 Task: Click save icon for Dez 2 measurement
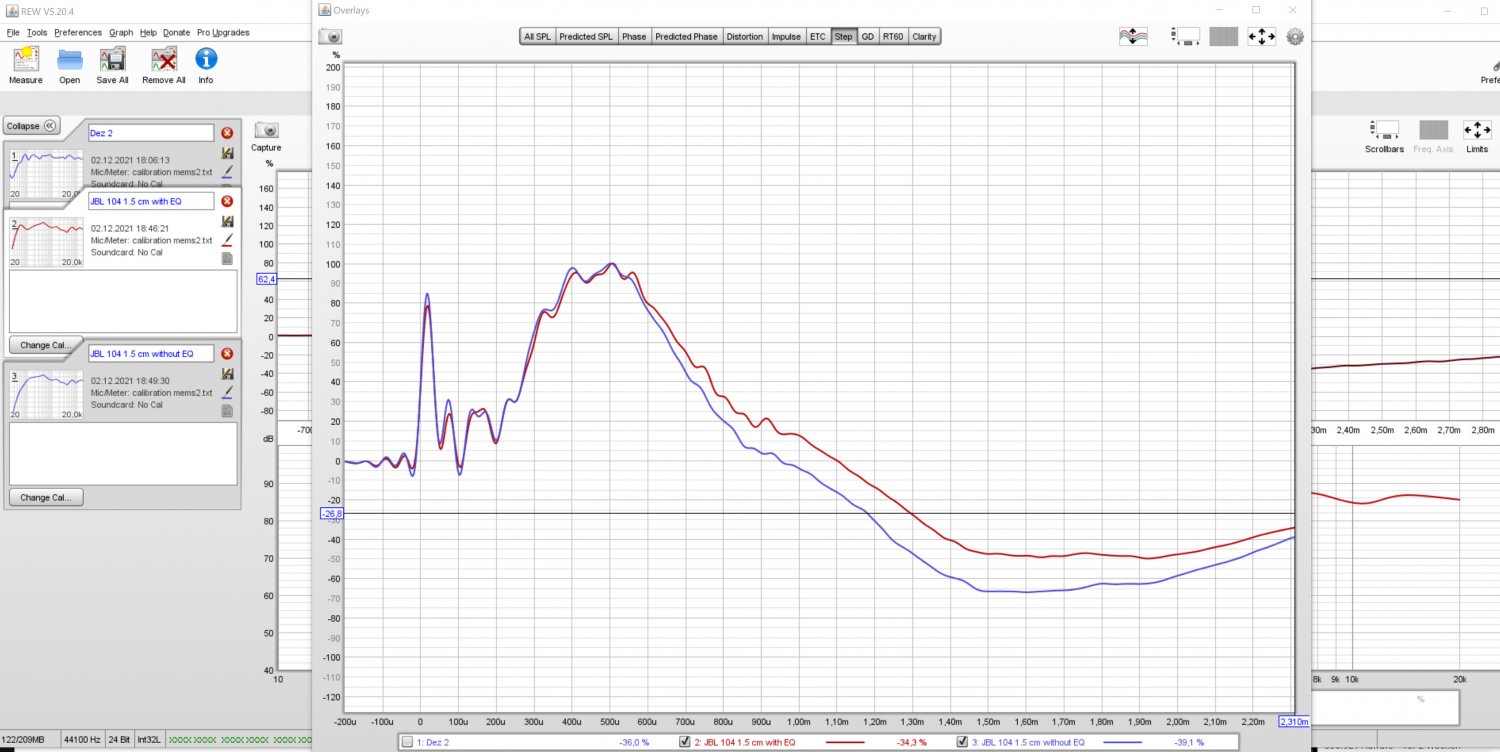(x=227, y=153)
